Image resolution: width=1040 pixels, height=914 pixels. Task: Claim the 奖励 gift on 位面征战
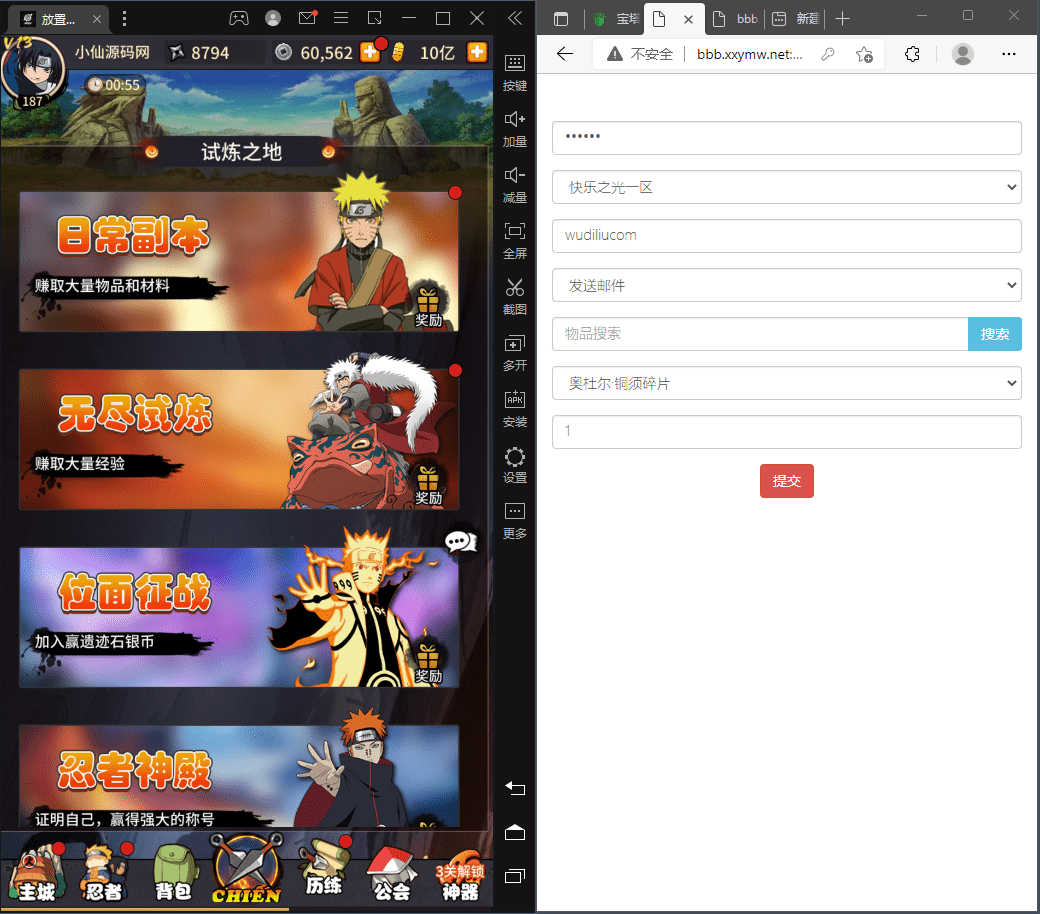428,663
